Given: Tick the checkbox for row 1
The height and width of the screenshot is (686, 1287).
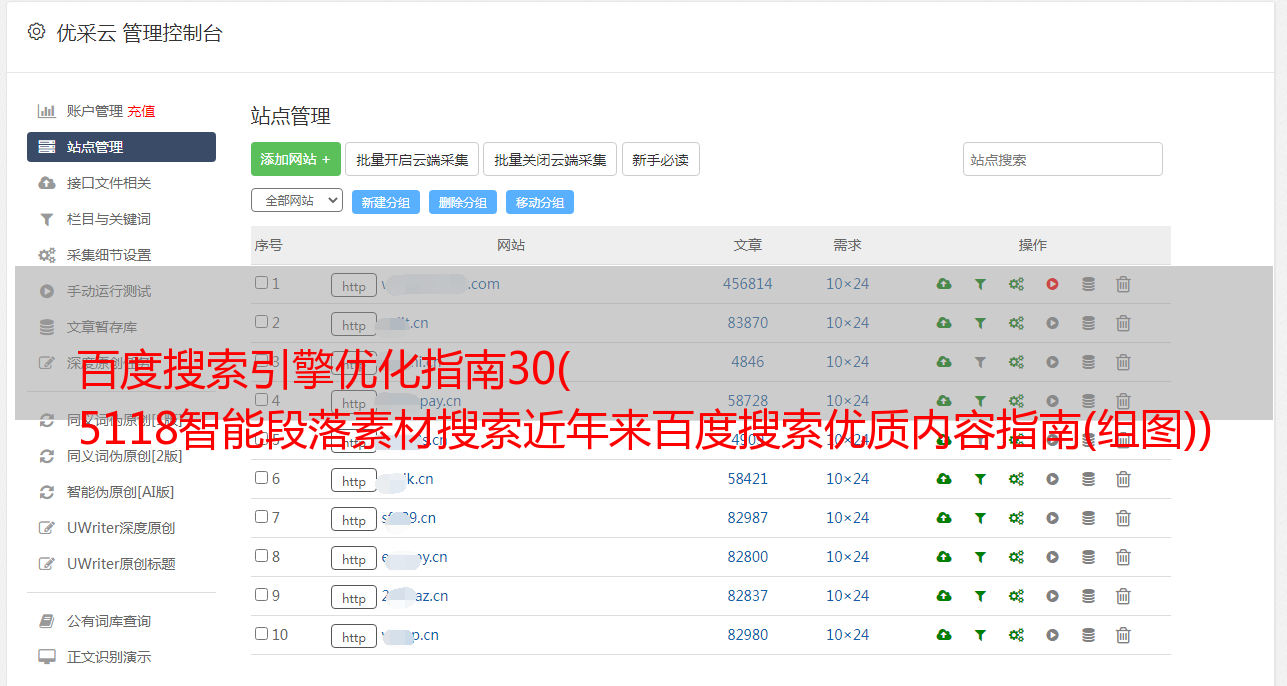Looking at the screenshot, I should pos(261,283).
